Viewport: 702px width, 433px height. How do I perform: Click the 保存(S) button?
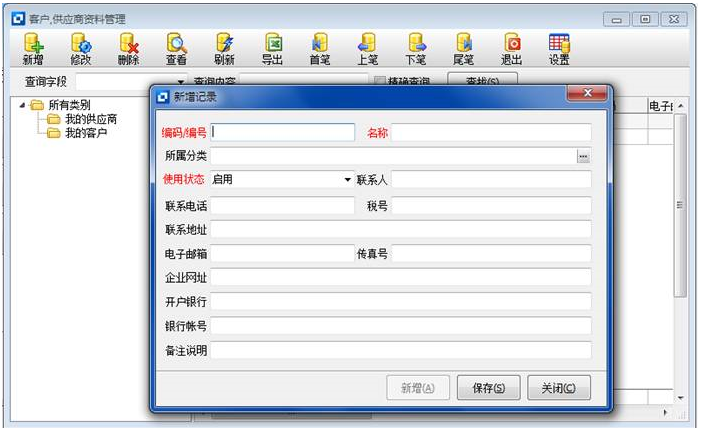(x=488, y=388)
